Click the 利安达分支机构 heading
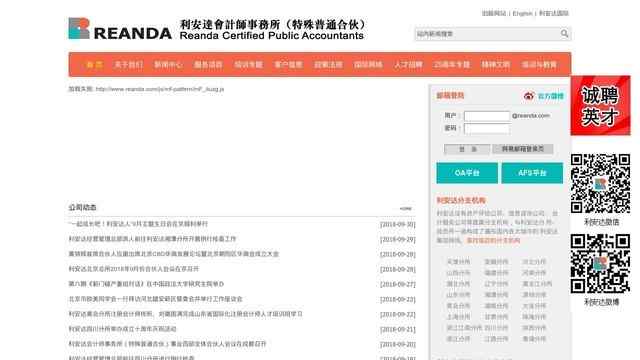The height and width of the screenshot is (360, 640). click(x=461, y=200)
